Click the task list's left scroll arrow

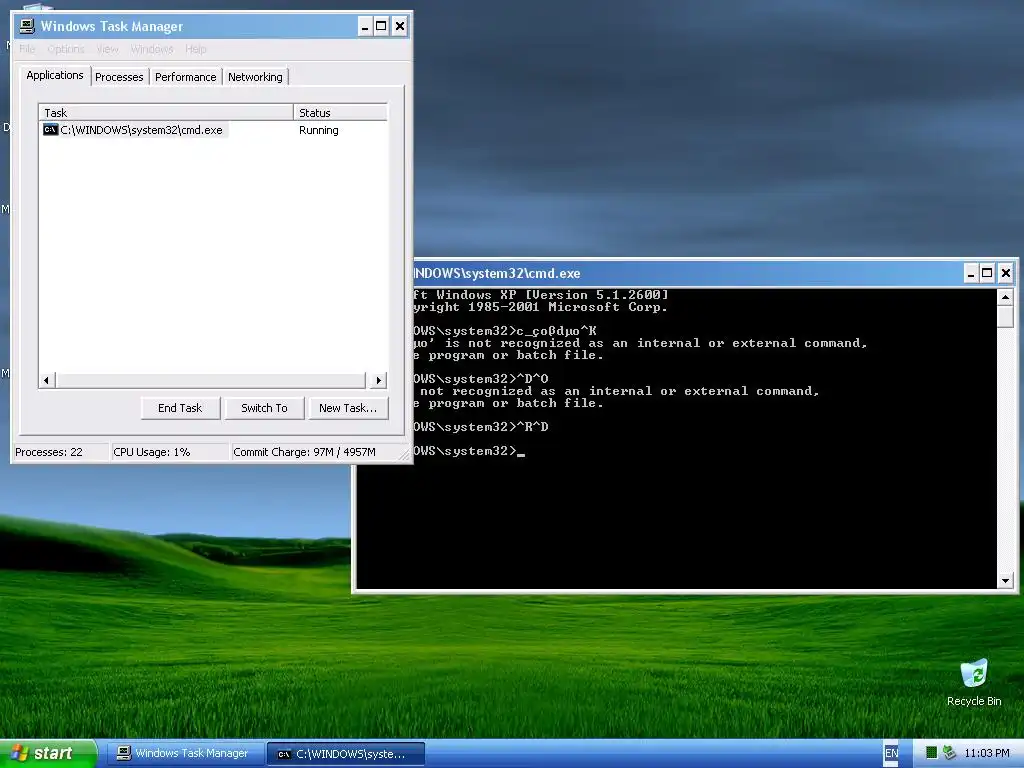(46, 380)
